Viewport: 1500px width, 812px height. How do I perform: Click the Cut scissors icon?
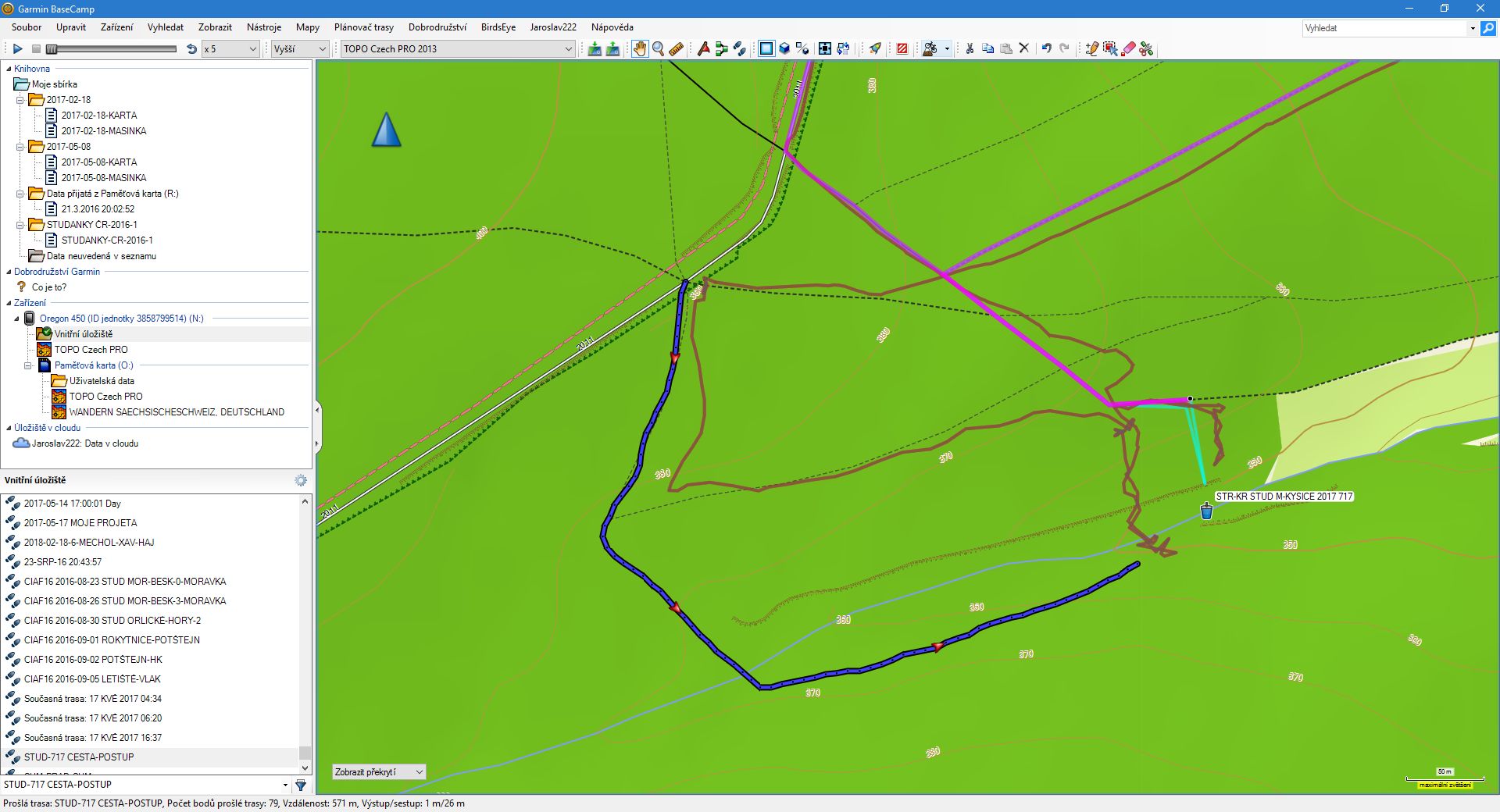click(970, 49)
